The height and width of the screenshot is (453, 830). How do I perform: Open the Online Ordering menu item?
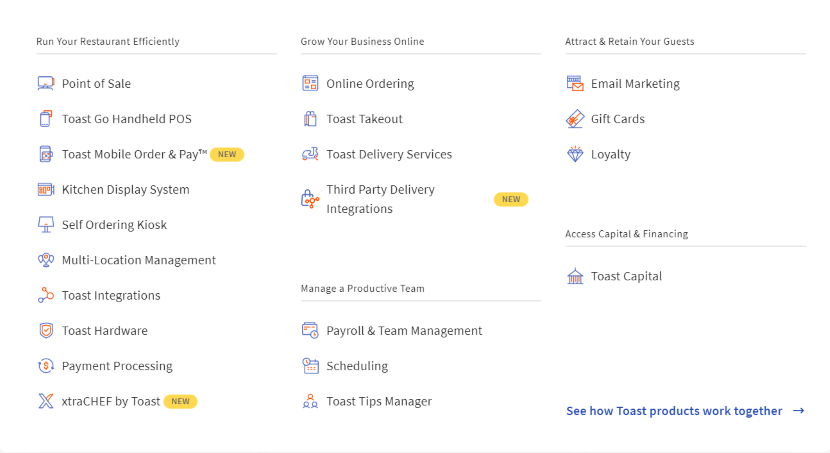pyautogui.click(x=369, y=84)
